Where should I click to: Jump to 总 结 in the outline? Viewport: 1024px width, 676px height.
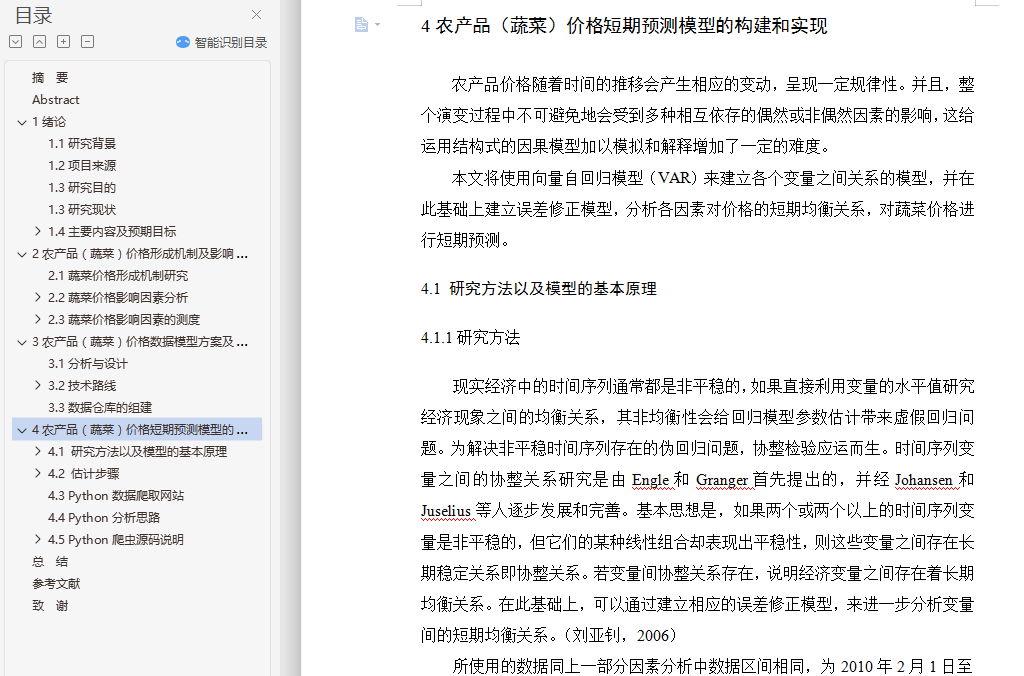pyautogui.click(x=50, y=562)
